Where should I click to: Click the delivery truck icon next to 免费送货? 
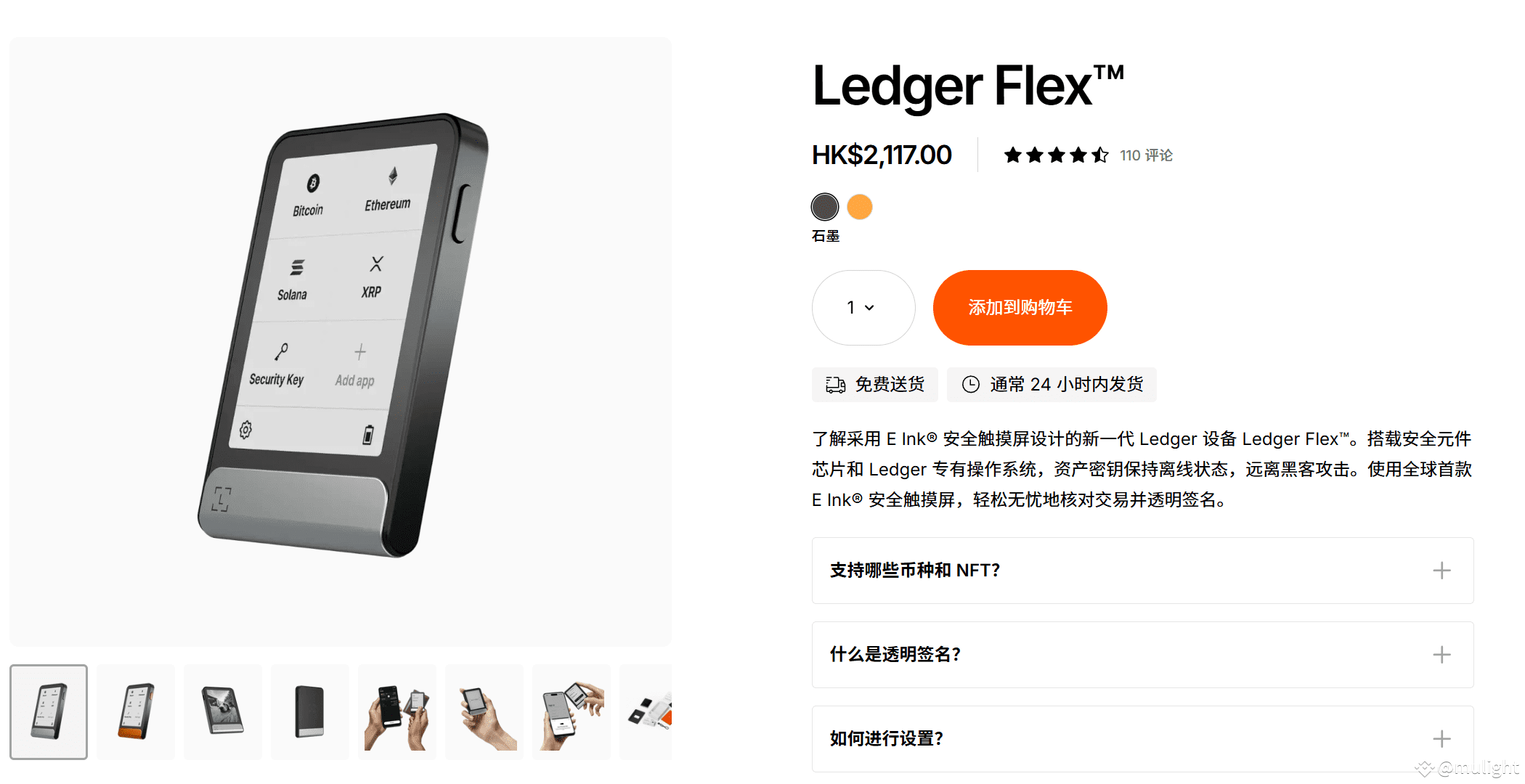tap(835, 385)
